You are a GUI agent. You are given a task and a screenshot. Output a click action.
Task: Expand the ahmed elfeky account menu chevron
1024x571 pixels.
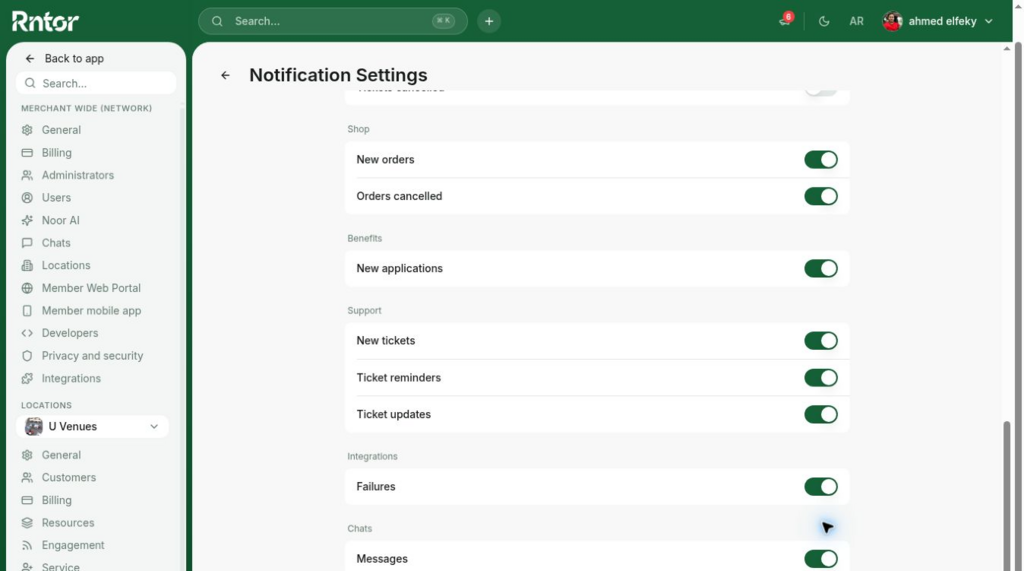pyautogui.click(x=989, y=21)
